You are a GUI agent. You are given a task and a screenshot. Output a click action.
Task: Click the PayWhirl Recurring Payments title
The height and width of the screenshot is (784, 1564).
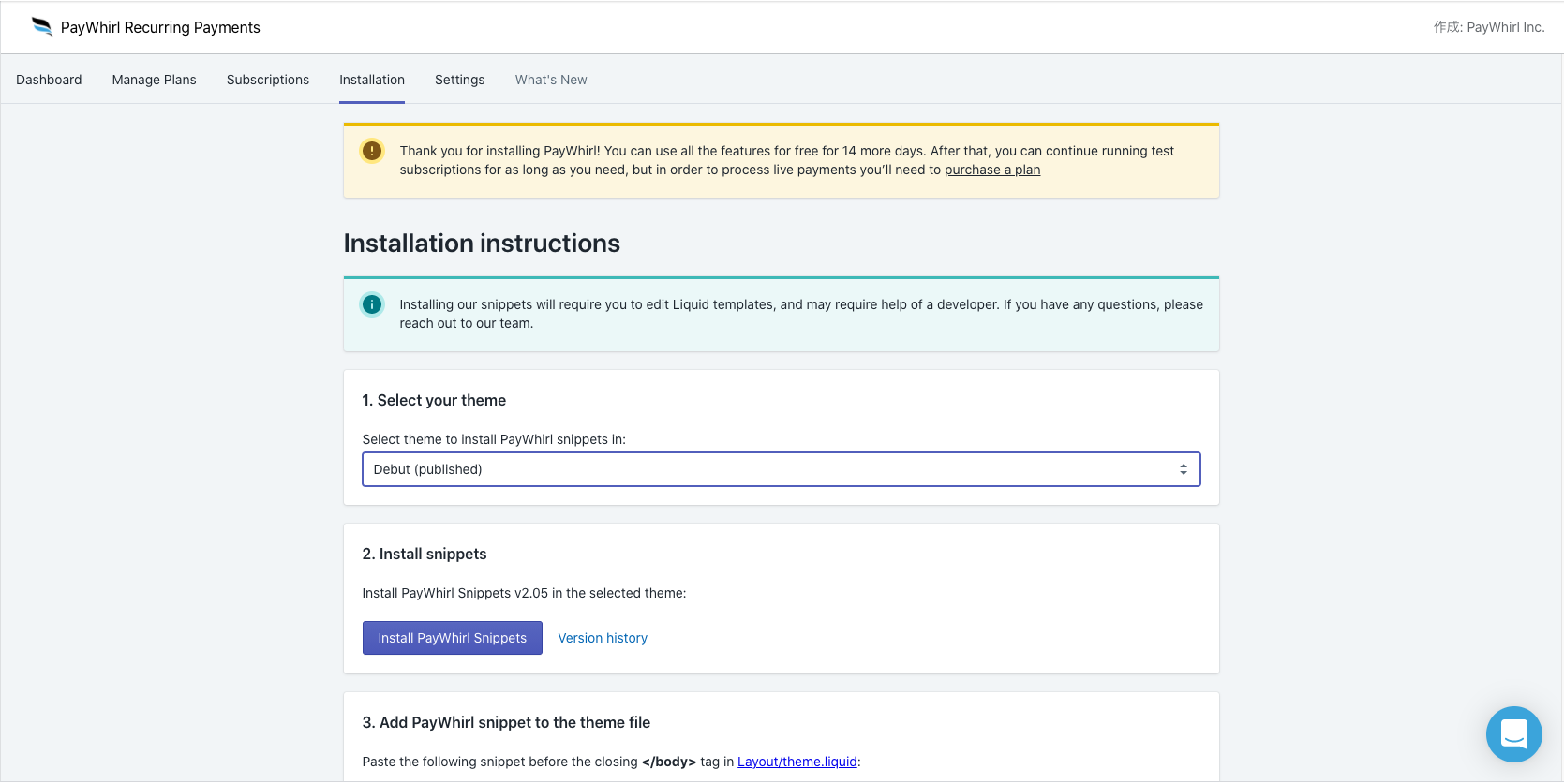pyautogui.click(x=160, y=27)
